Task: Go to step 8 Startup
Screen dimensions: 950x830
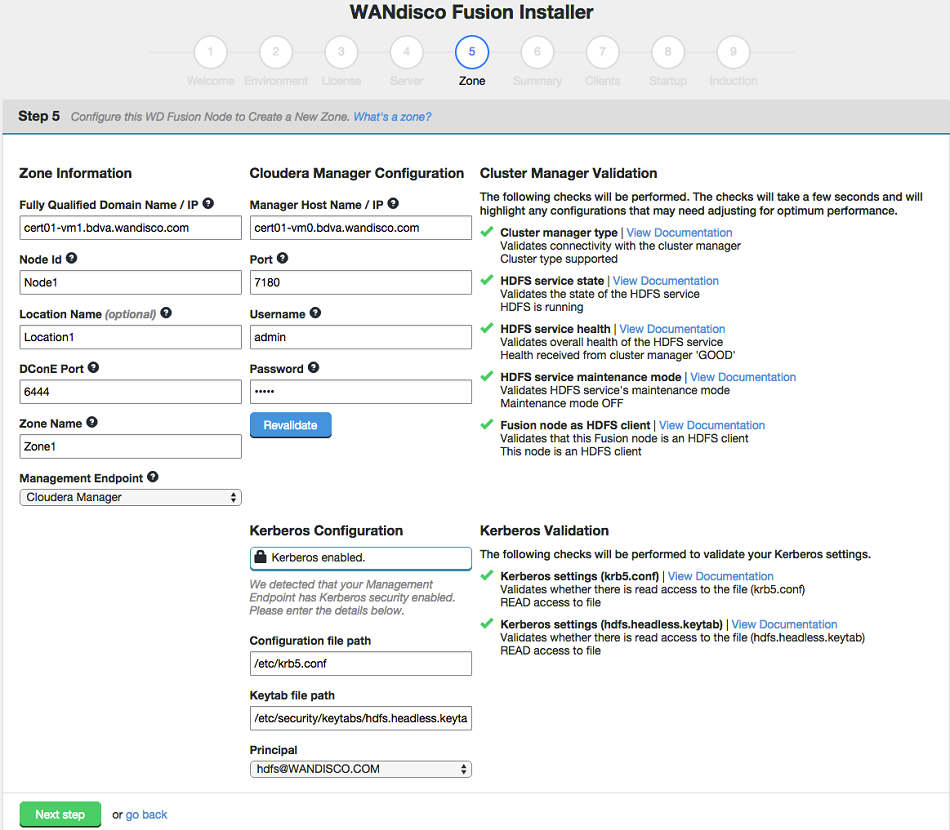Action: tap(668, 52)
